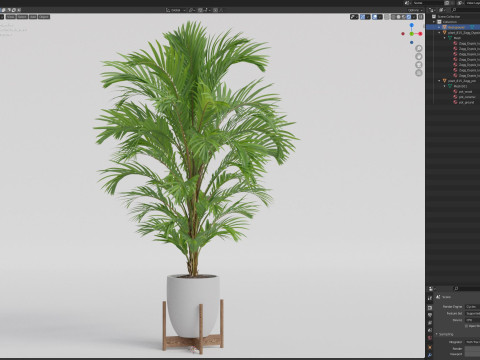This screenshot has width=480, height=360.
Task: Open the Device dropdown
Action: point(472,320)
